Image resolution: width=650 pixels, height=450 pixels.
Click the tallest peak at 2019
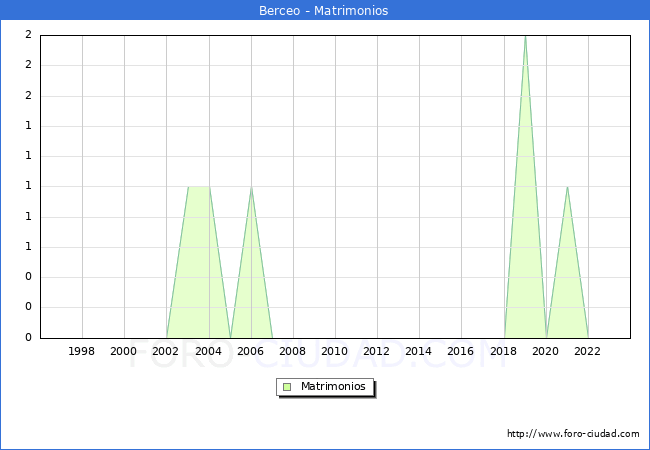tap(525, 37)
